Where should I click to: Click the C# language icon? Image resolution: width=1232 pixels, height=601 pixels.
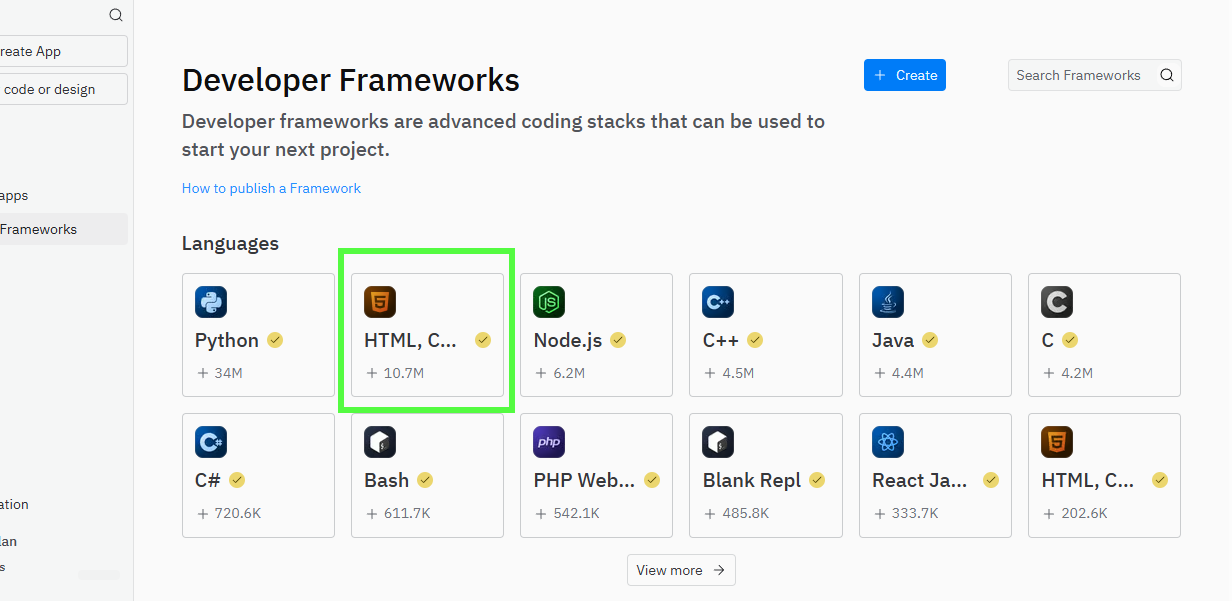211,442
